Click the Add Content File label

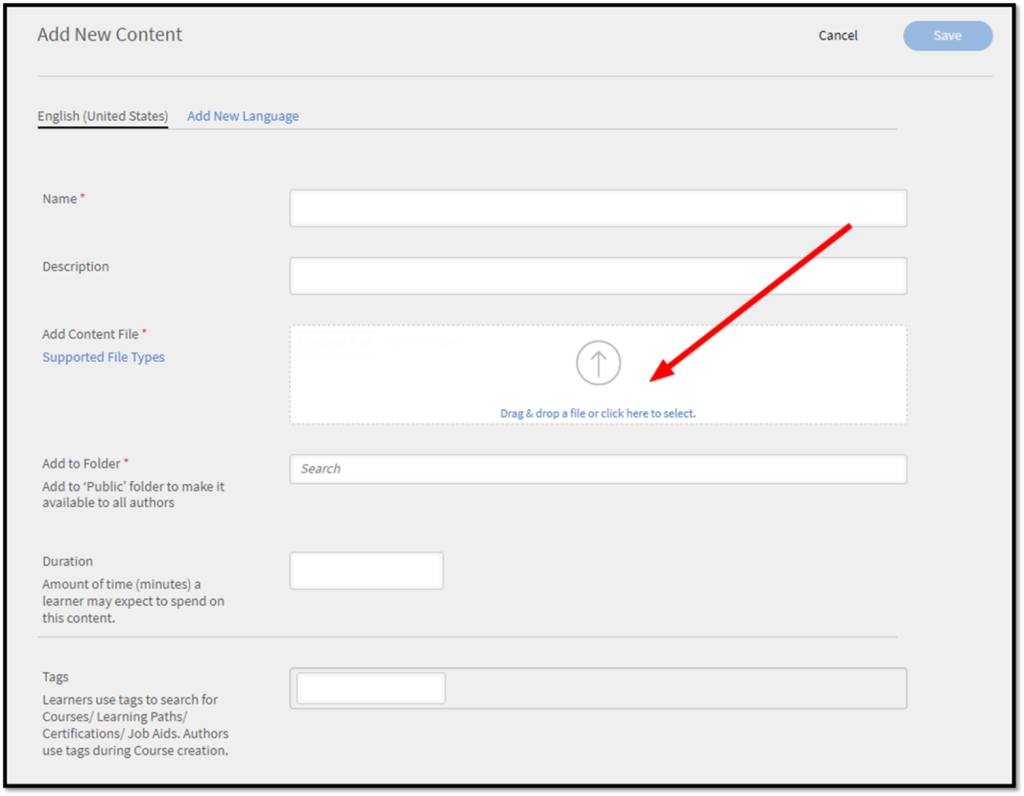pos(93,333)
